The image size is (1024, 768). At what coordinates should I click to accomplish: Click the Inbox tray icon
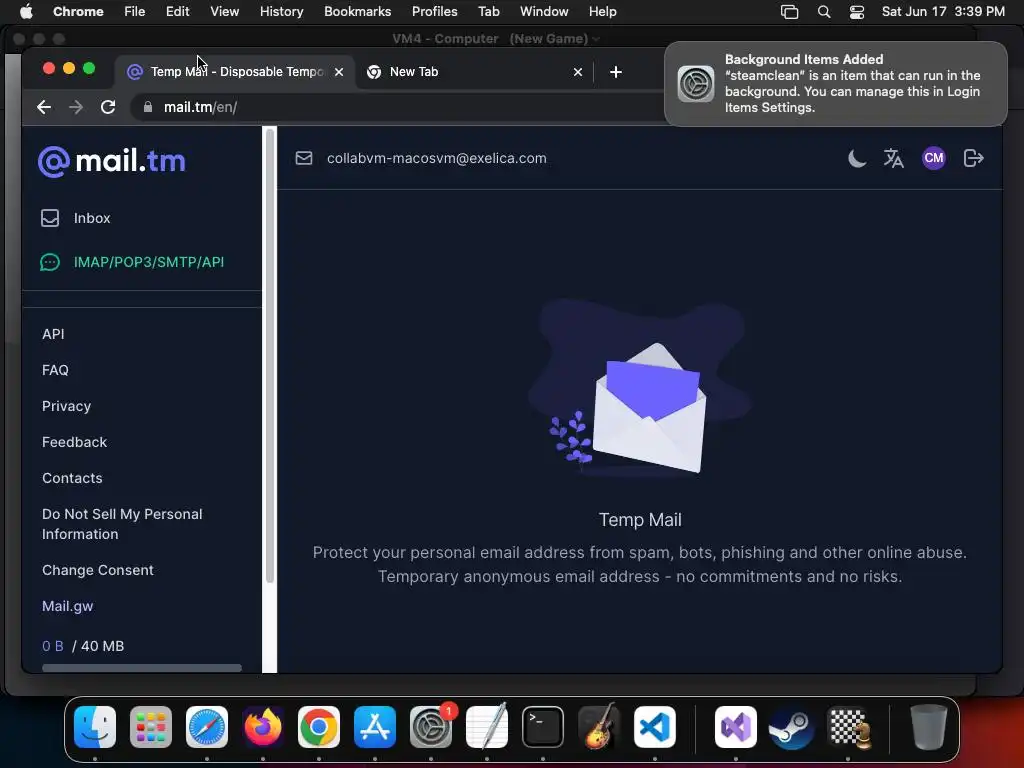coord(50,218)
